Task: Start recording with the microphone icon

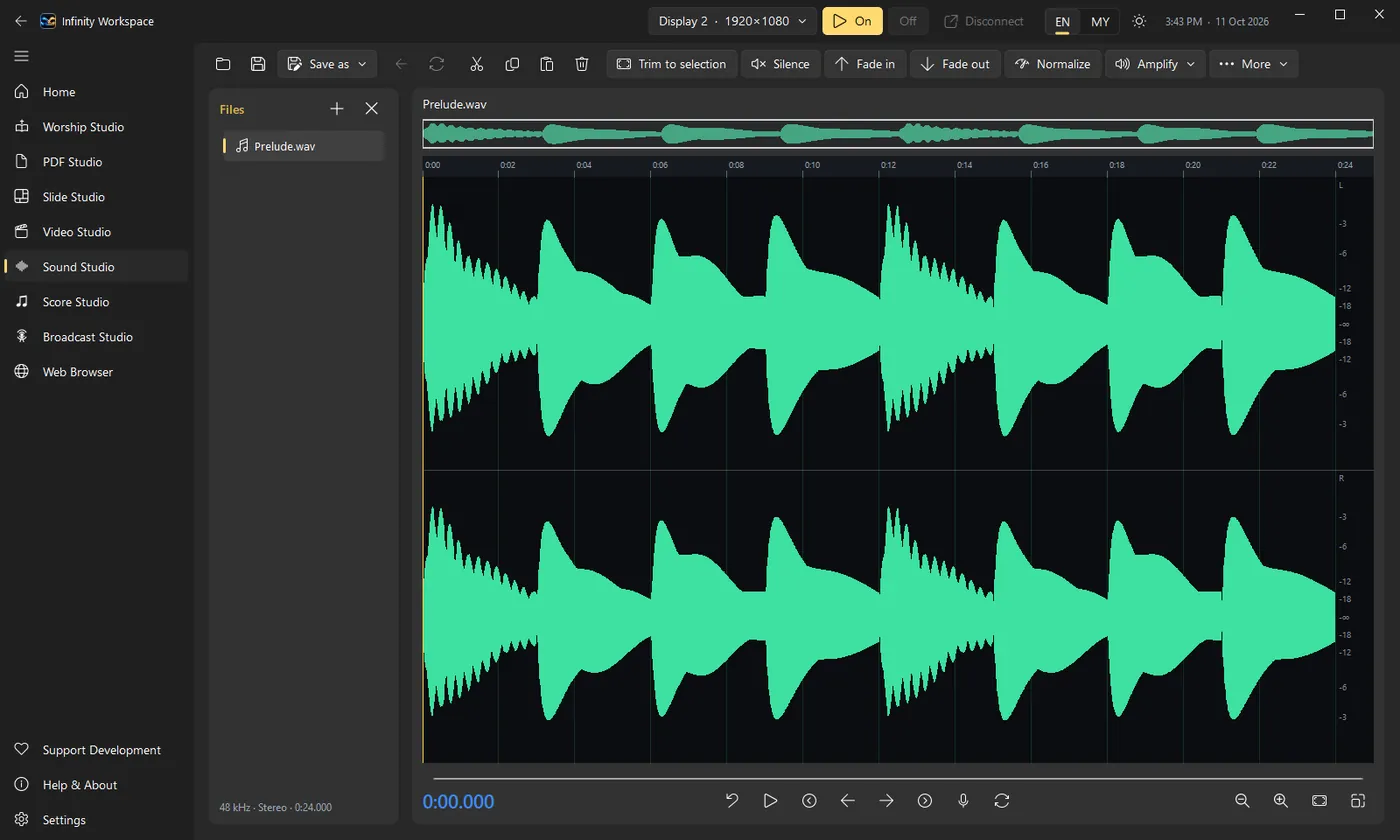Action: [x=963, y=800]
